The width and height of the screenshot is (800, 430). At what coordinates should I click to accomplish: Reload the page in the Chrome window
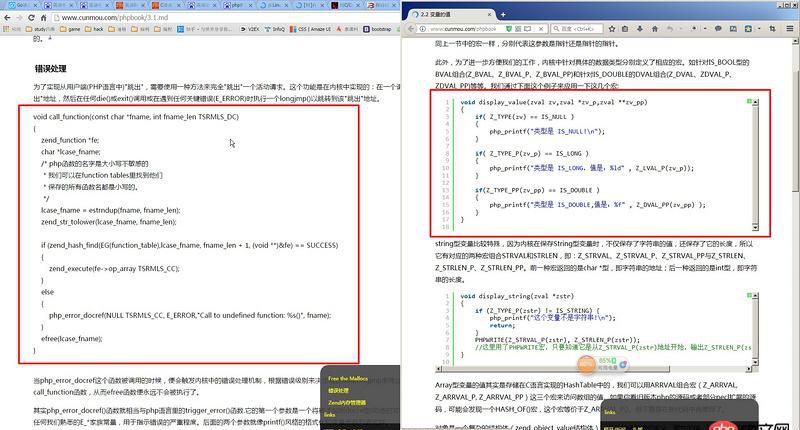(31, 17)
